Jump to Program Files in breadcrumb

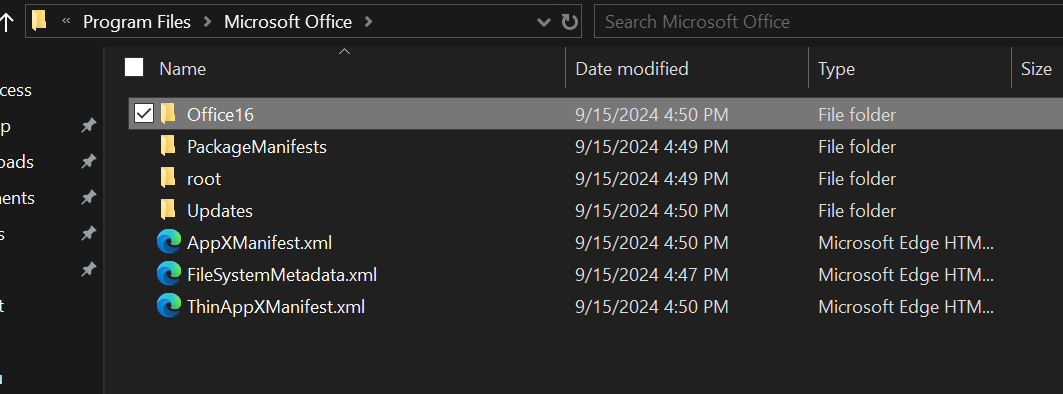point(137,22)
